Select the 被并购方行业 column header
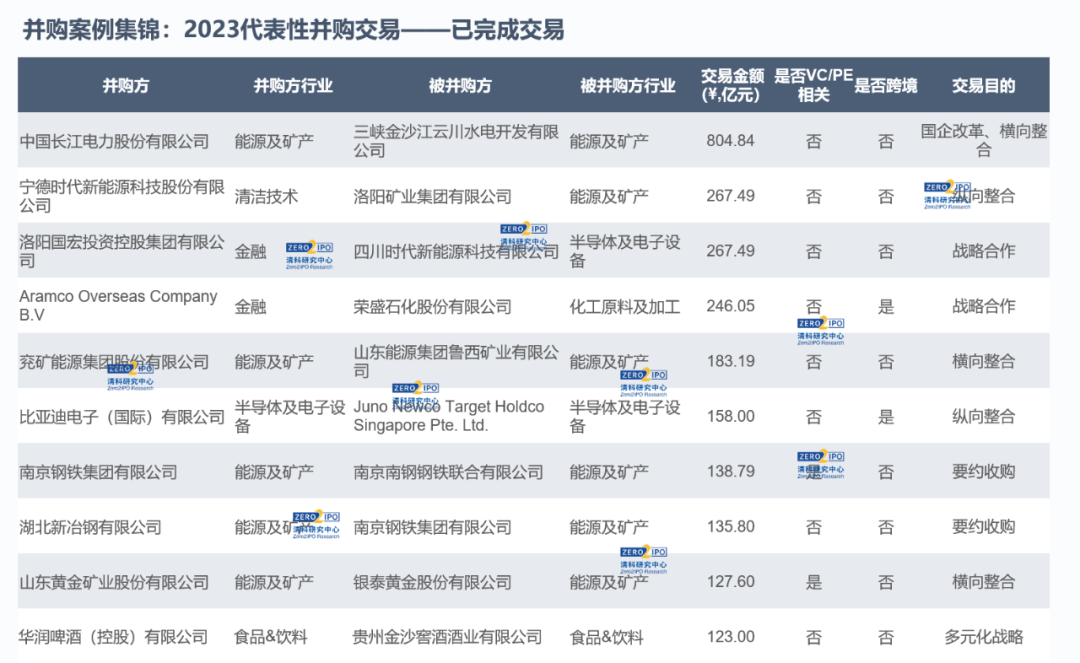The width and height of the screenshot is (1080, 663). tap(627, 86)
